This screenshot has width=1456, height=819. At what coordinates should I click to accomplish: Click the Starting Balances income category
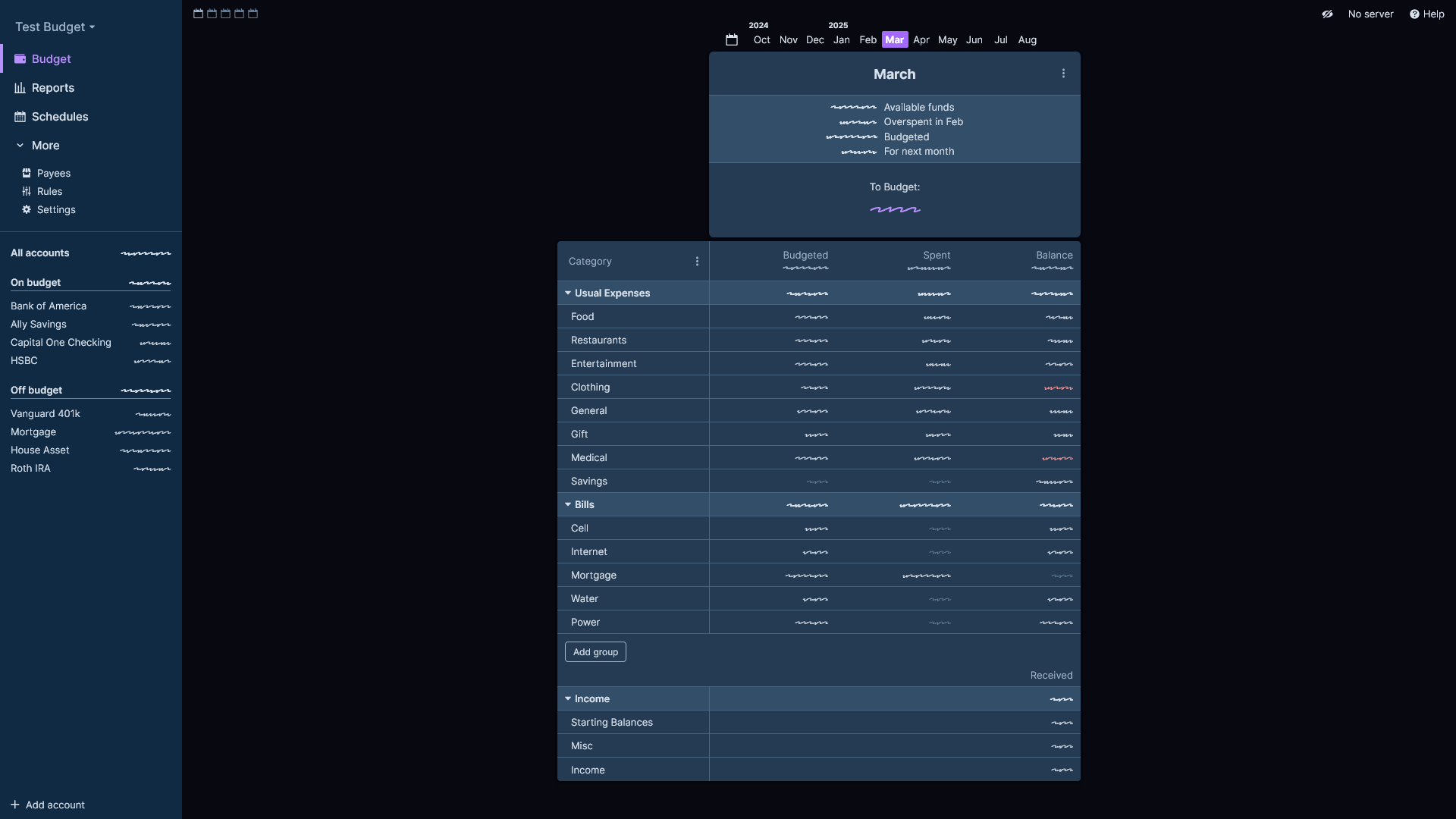coord(612,723)
